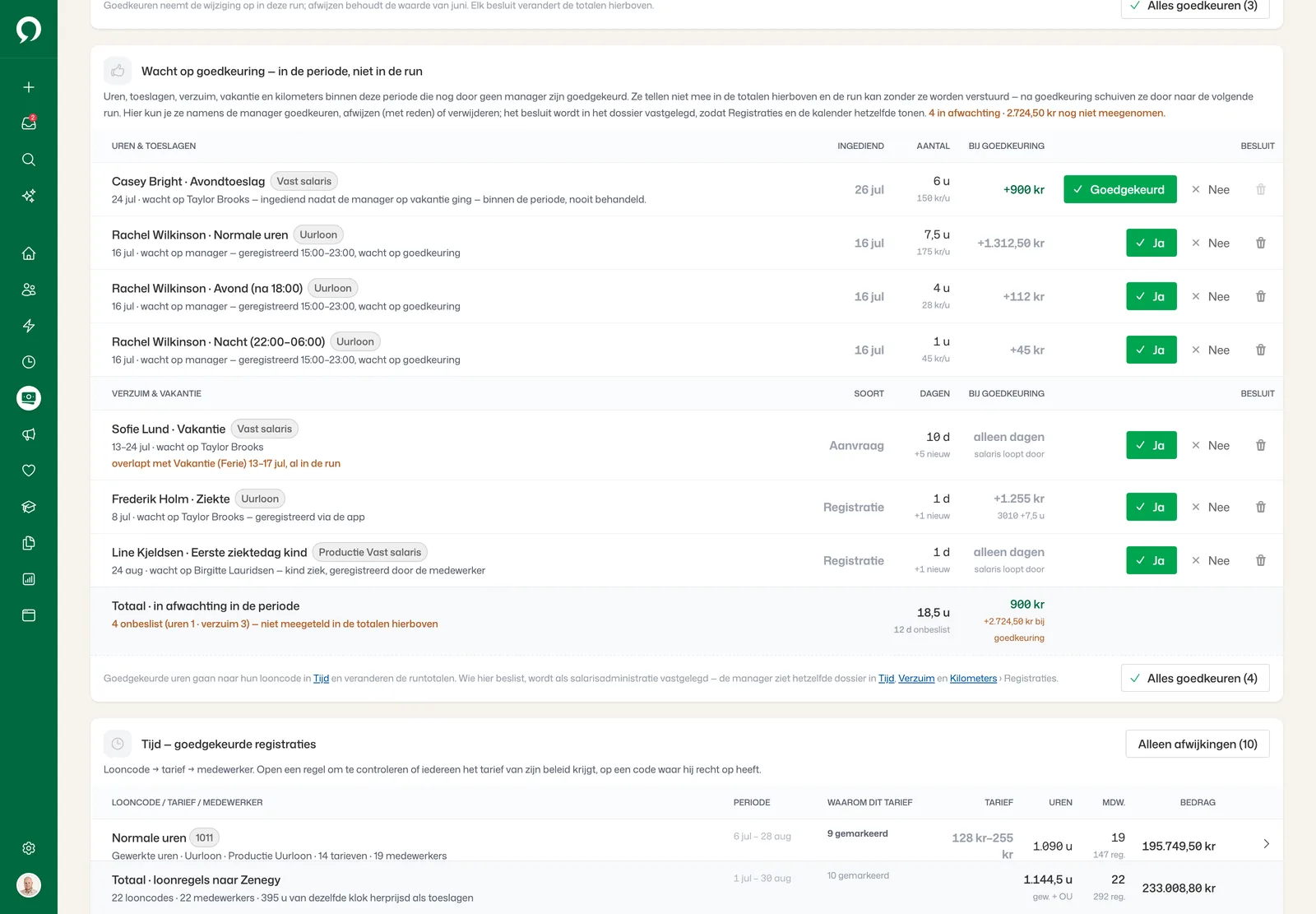Delete the Rachel Wilkinson Normale uren entry

coord(1261,243)
